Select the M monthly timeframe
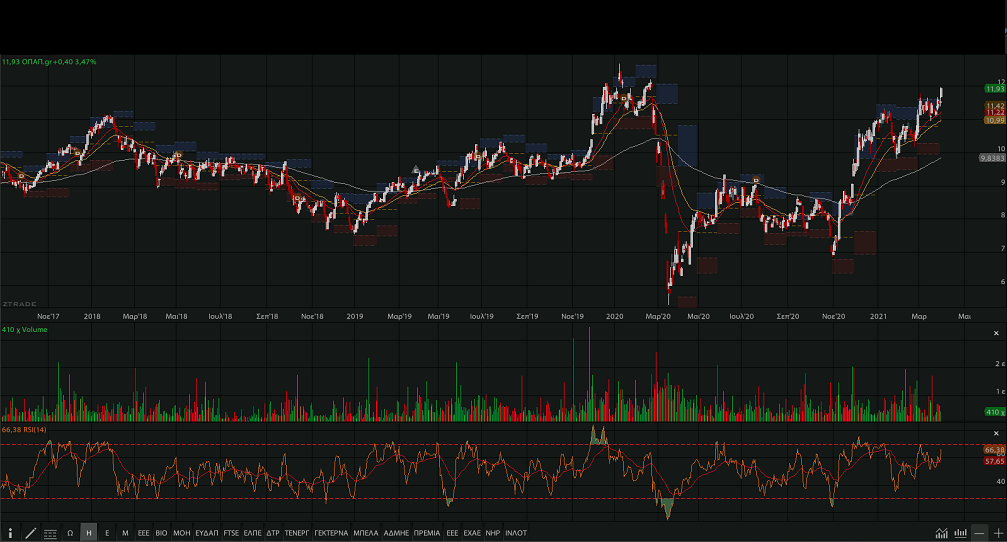This screenshot has width=1007, height=542. [125, 533]
